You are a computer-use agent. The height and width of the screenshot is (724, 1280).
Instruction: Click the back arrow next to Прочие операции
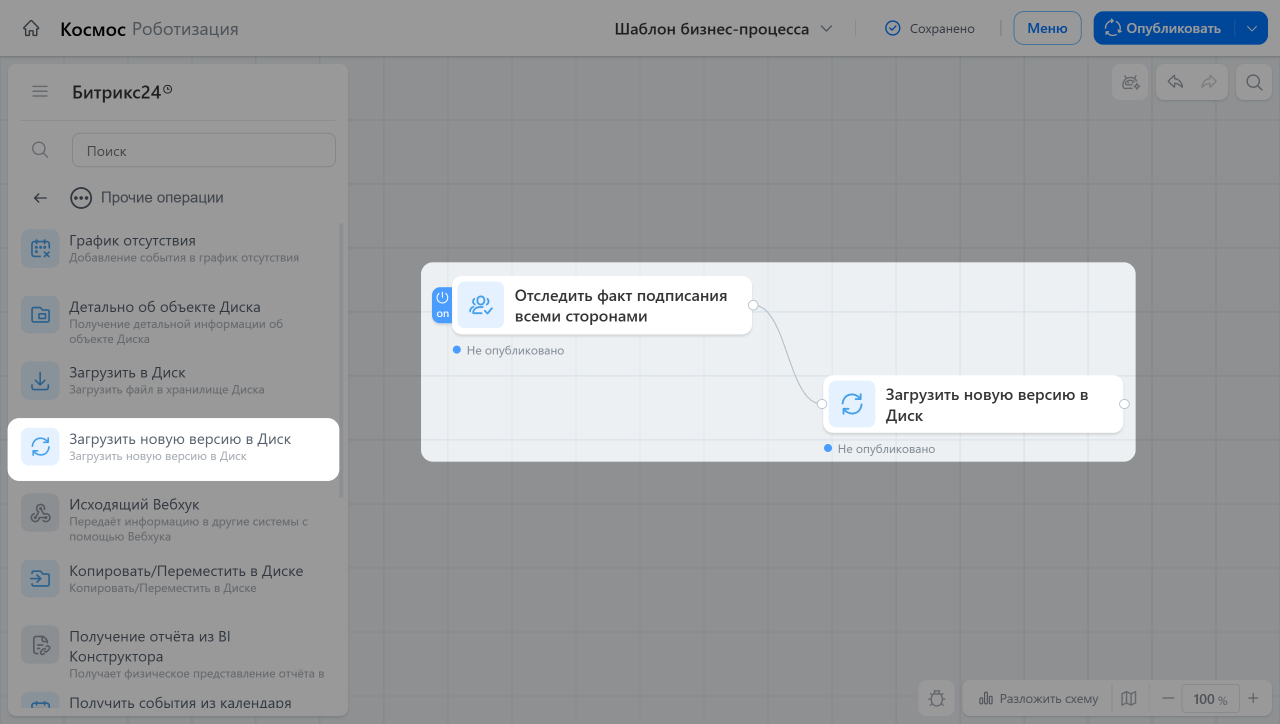click(40, 198)
